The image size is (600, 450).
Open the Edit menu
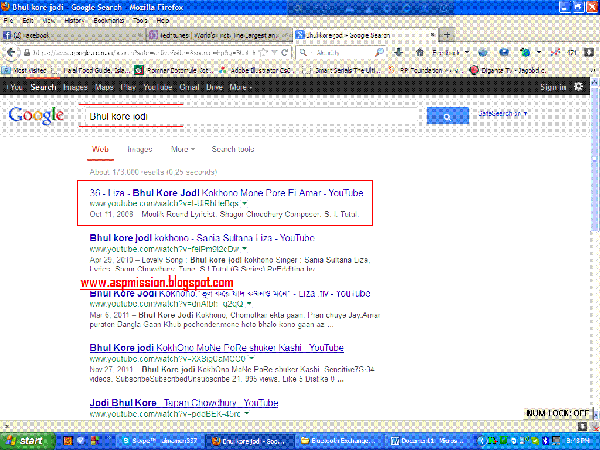click(28, 21)
